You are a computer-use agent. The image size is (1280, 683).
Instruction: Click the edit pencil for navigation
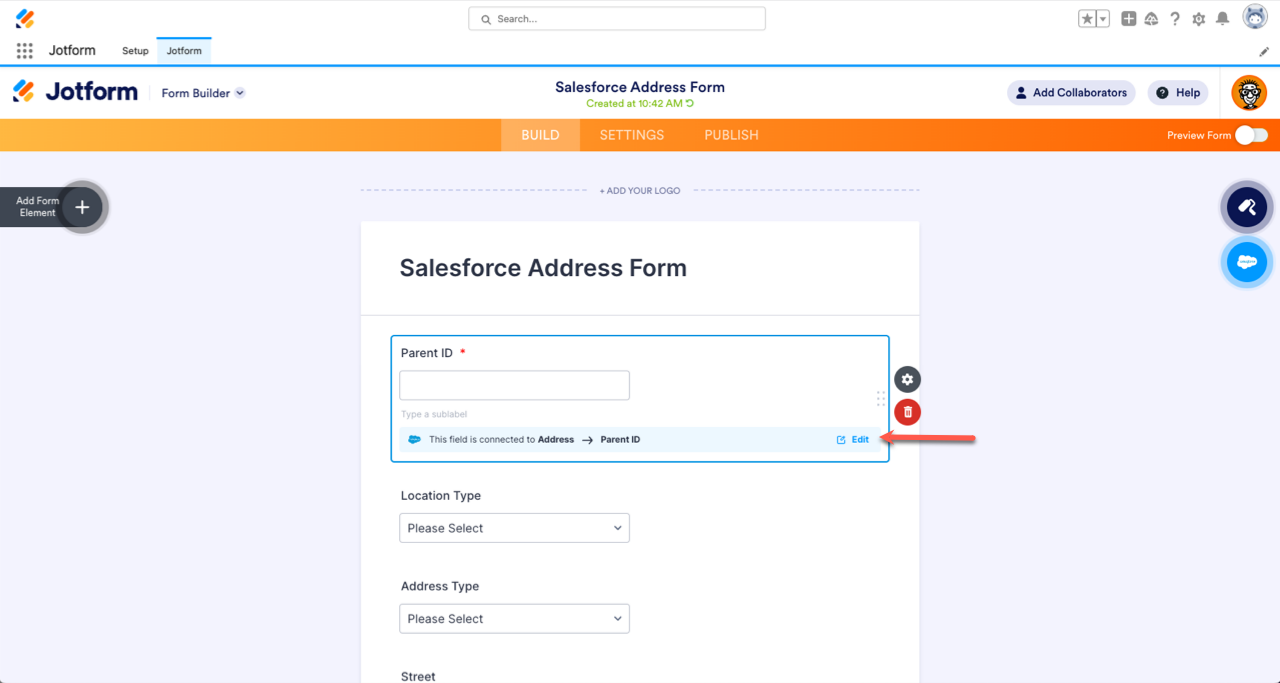[1264, 51]
